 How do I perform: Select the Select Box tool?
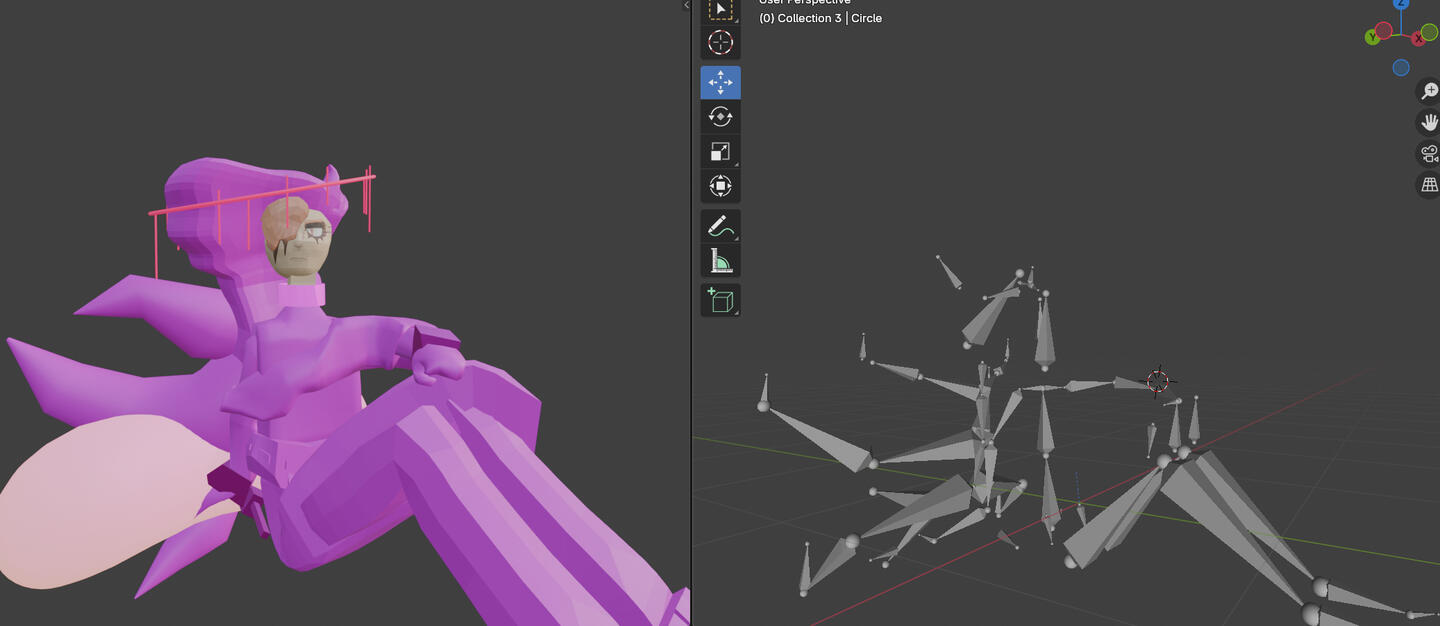tap(720, 9)
